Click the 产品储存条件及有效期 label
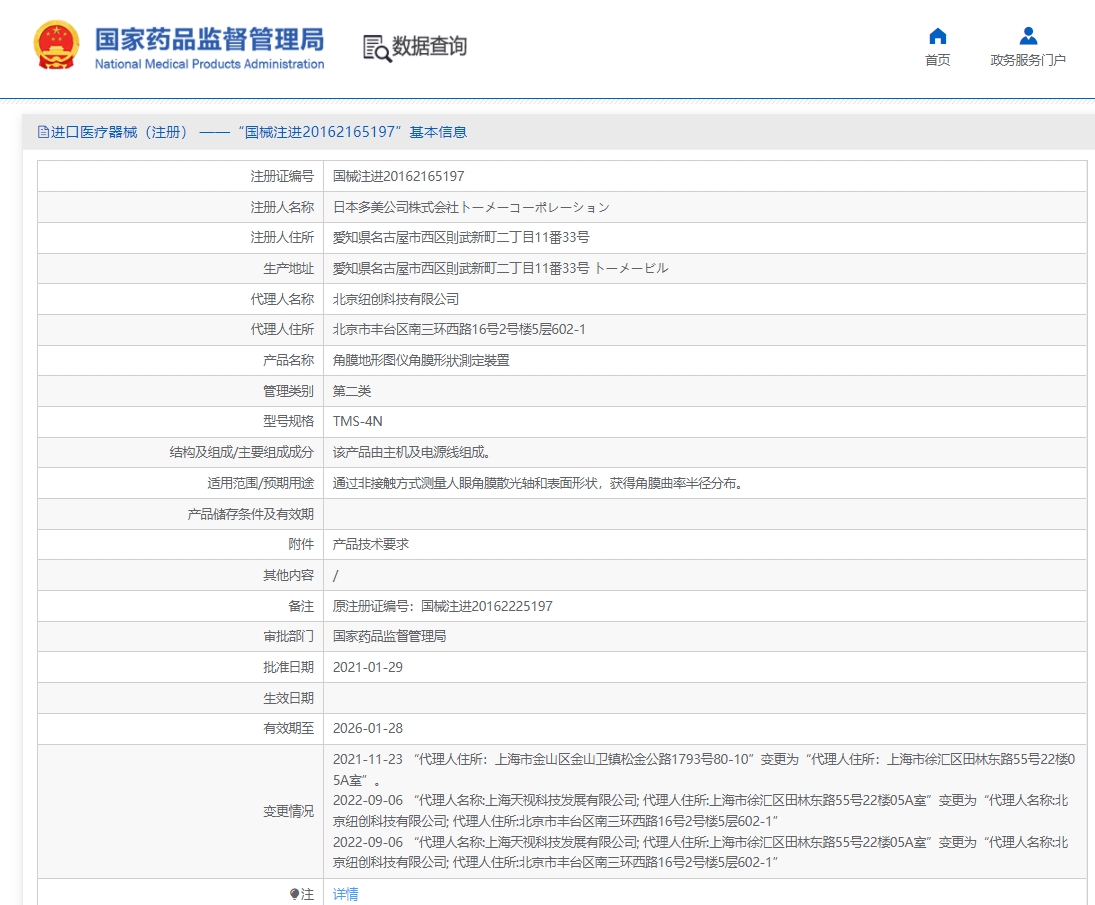Screen dimensions: 1095x905 pyautogui.click(x=251, y=514)
